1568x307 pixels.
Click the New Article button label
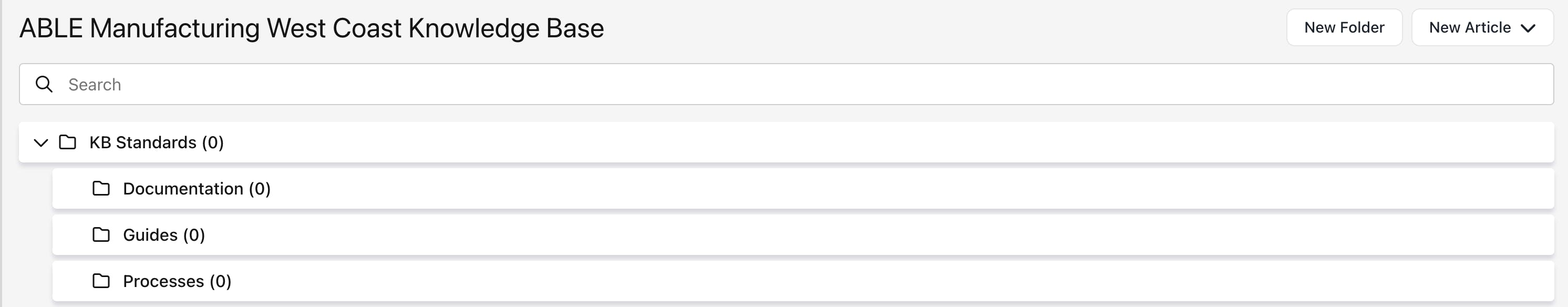(1469, 28)
